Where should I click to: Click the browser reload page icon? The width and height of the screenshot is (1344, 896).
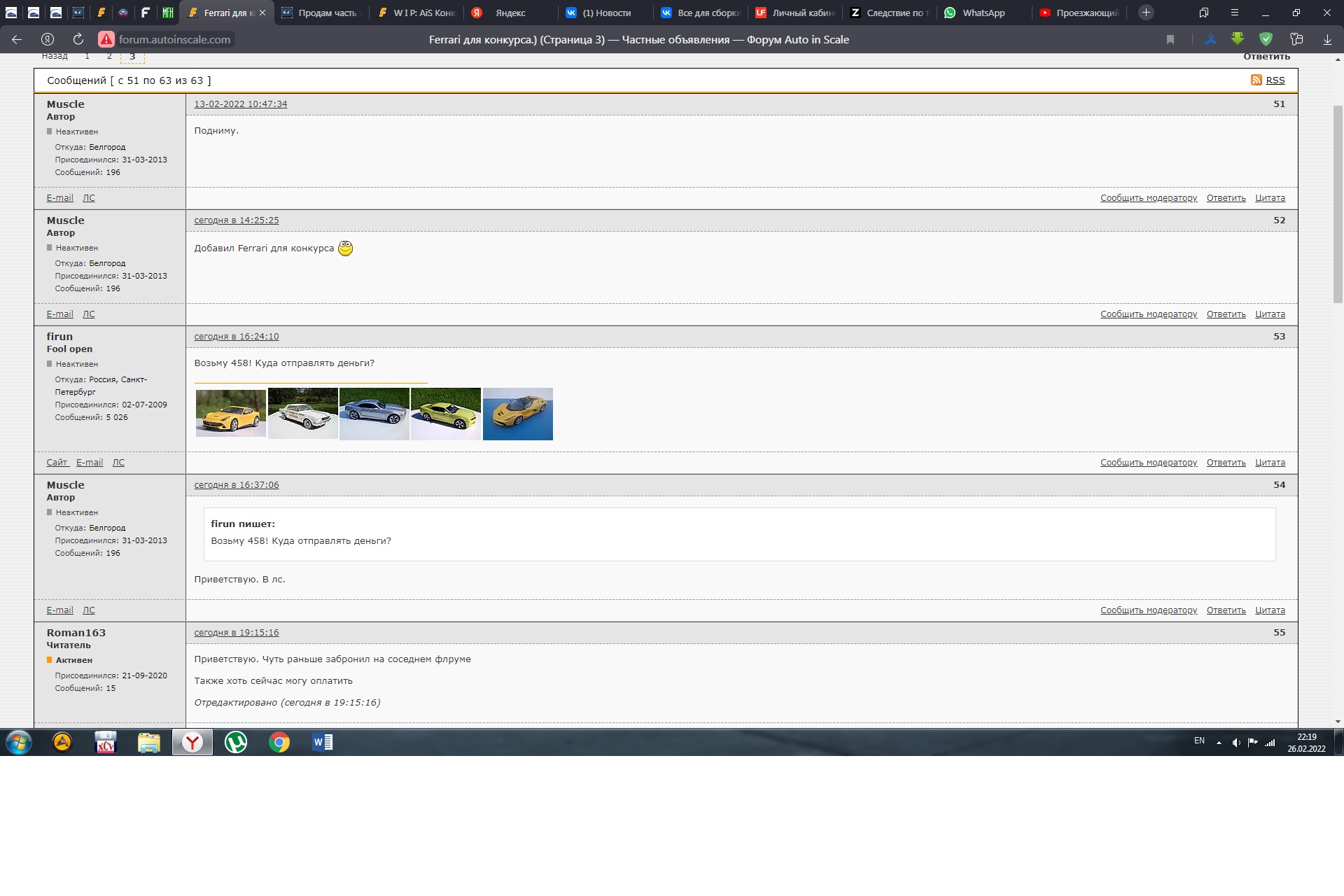pyautogui.click(x=78, y=39)
